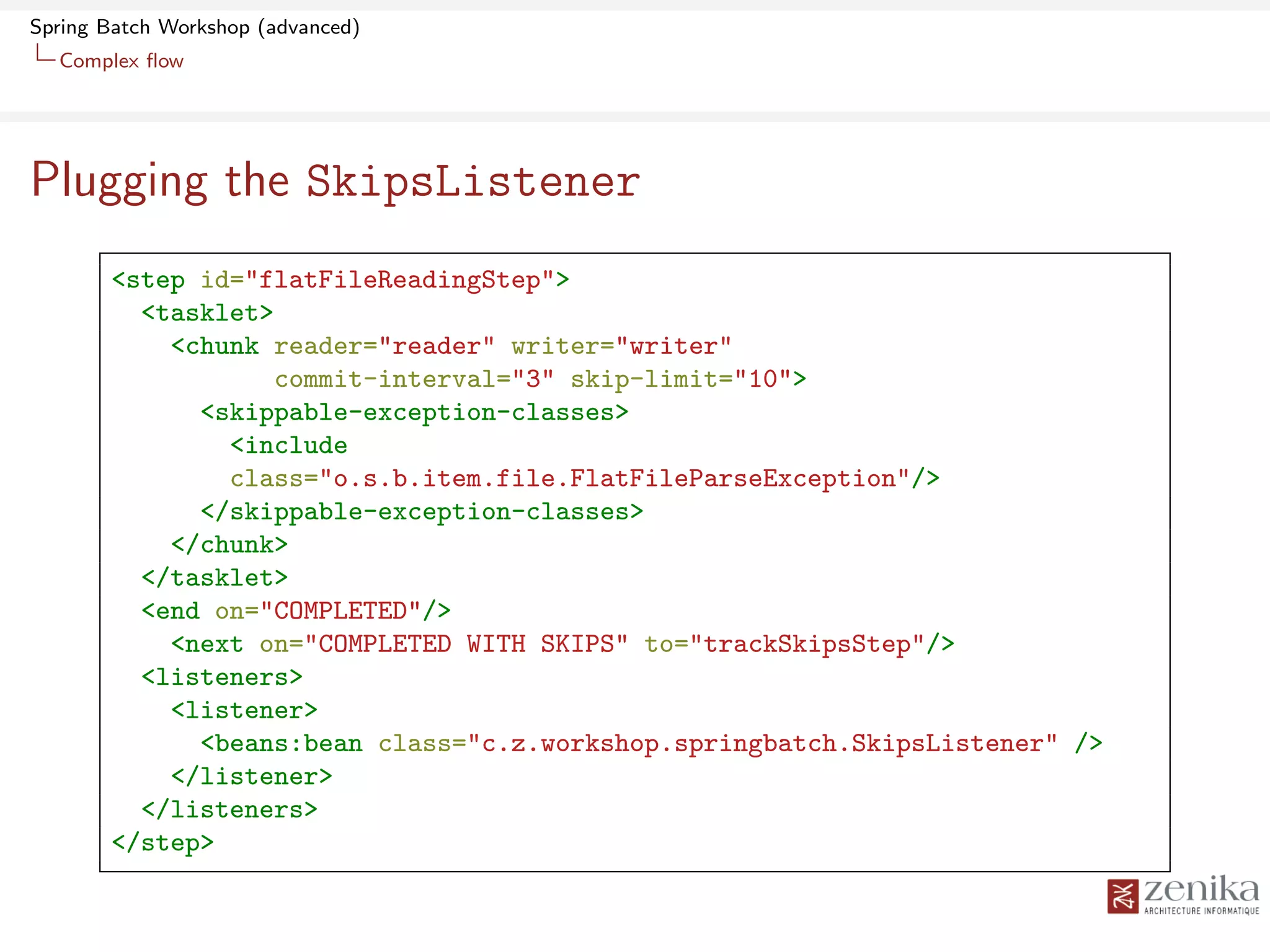Select the 'Complex flow' section link
The image size is (1270, 952).
pyautogui.click(x=122, y=61)
